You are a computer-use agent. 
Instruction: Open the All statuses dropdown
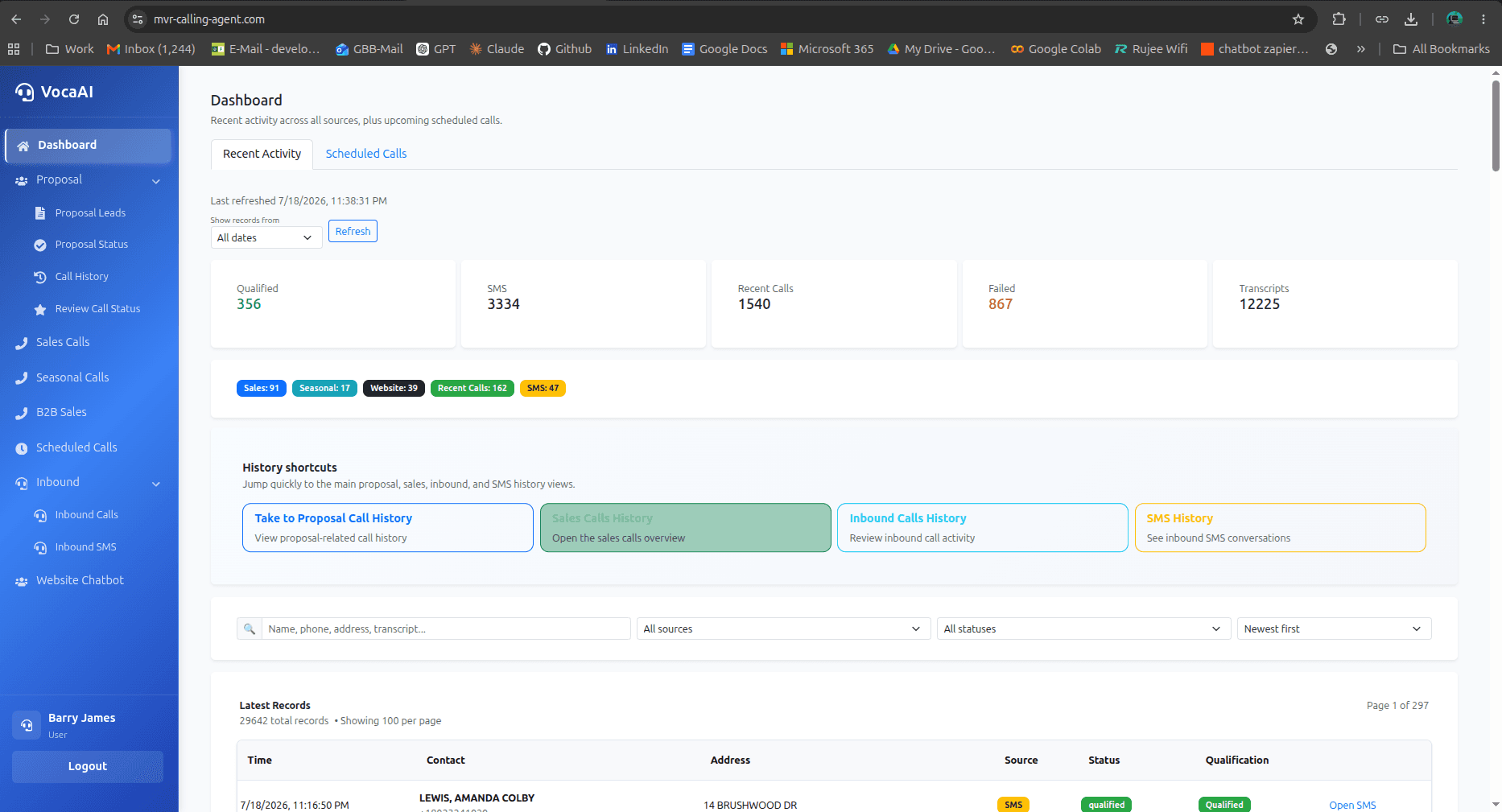[x=1084, y=629]
